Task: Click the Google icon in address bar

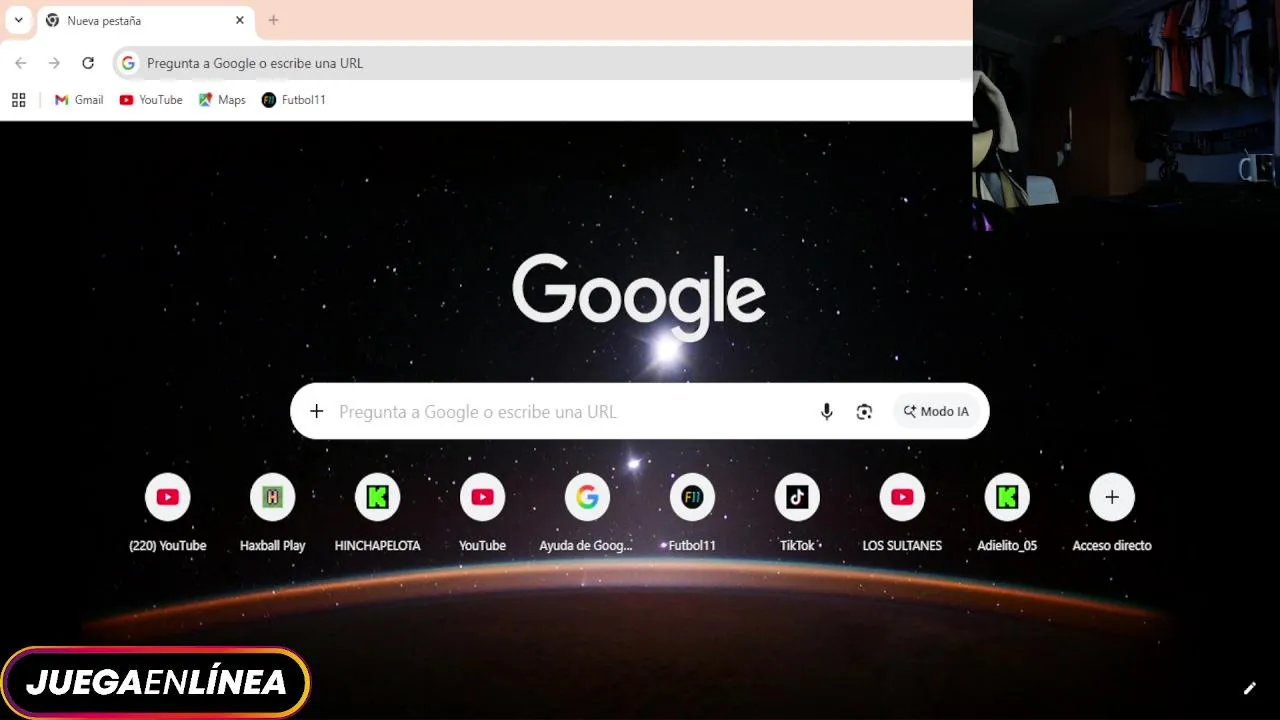Action: (128, 63)
